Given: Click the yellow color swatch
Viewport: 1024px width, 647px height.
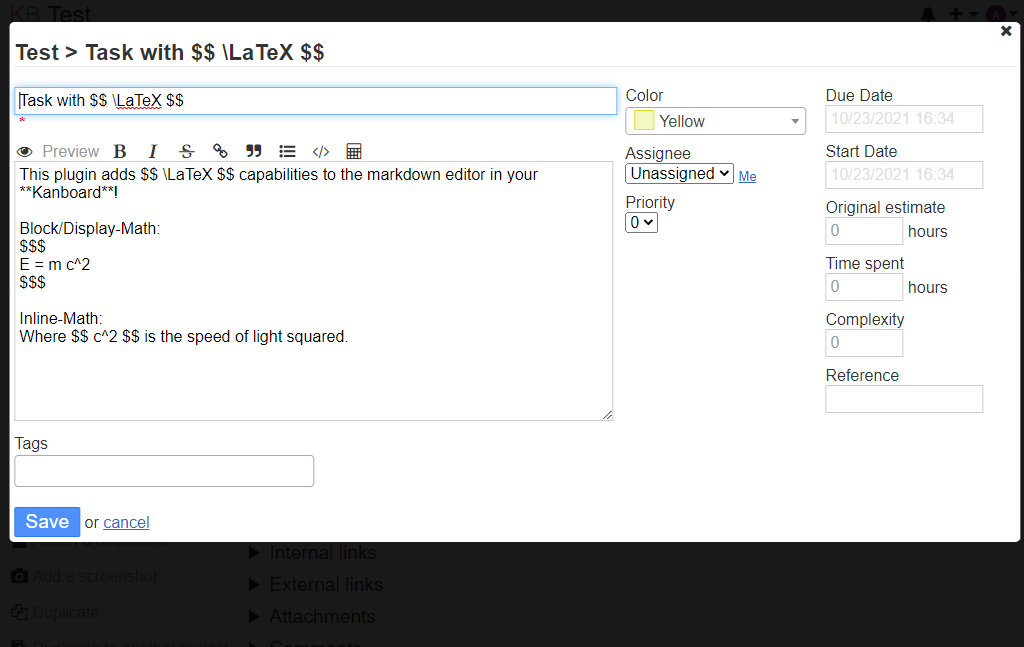Looking at the screenshot, I should point(644,121).
